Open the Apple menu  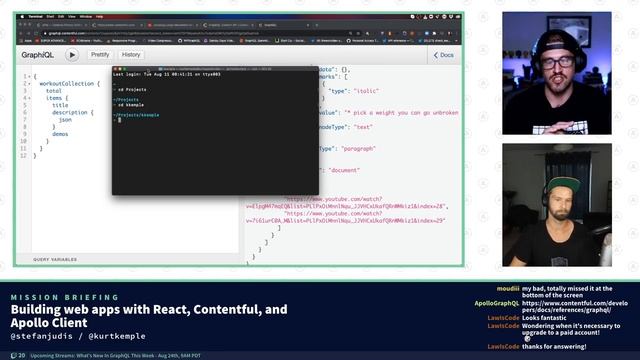[x=22, y=17]
